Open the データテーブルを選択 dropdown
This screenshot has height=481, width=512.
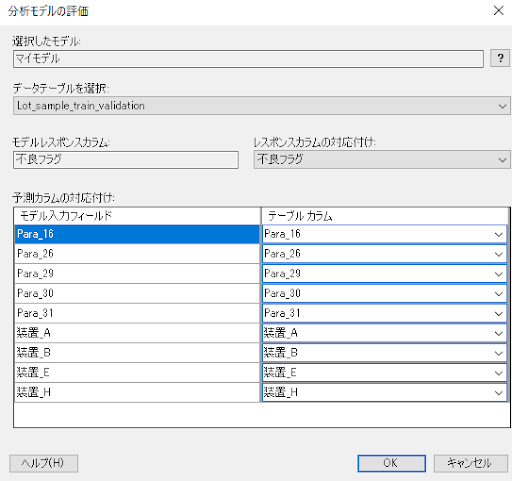262,106
